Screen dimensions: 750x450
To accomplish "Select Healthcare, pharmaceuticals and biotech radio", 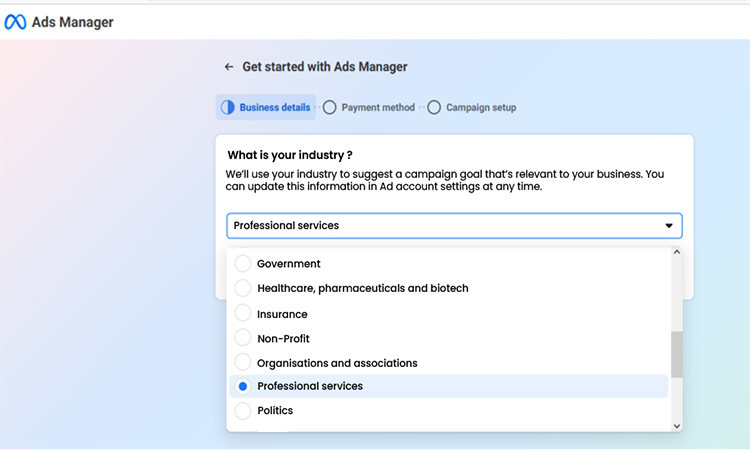I will [x=243, y=288].
